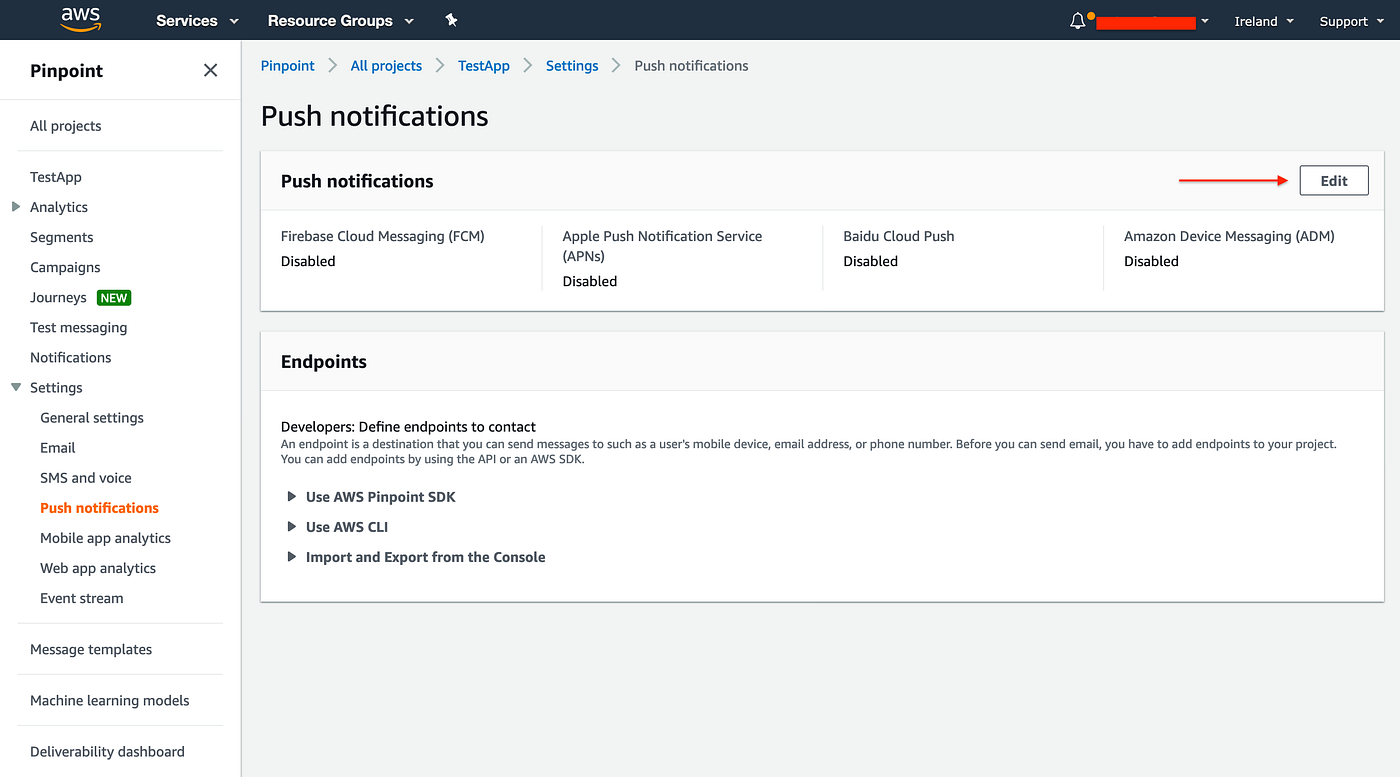This screenshot has width=1400, height=777.
Task: Close the Pinpoint sidebar with the X
Action: point(210,70)
